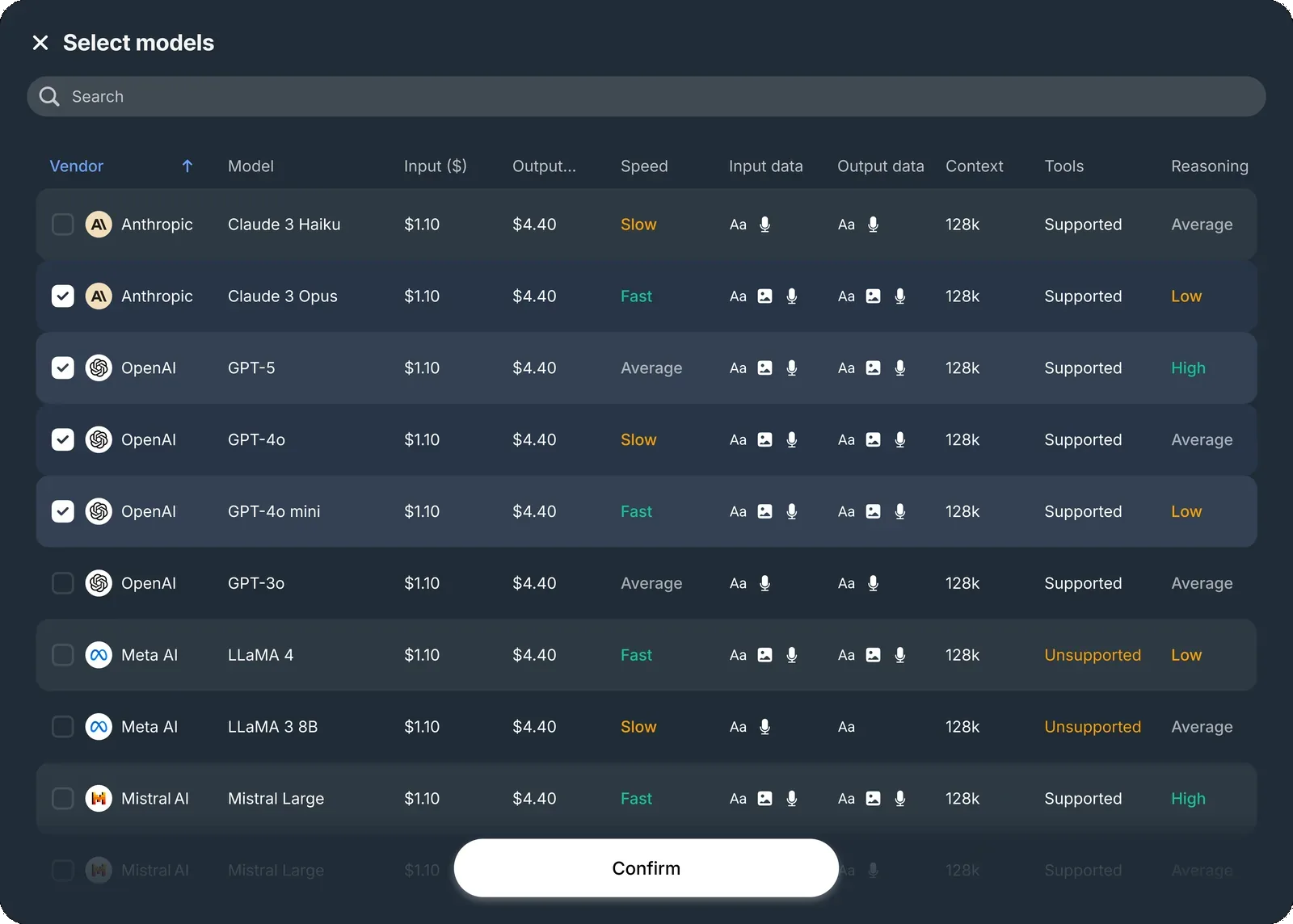1293x924 pixels.
Task: Check the LLaMA 3 8B checkbox
Action: [x=63, y=727]
